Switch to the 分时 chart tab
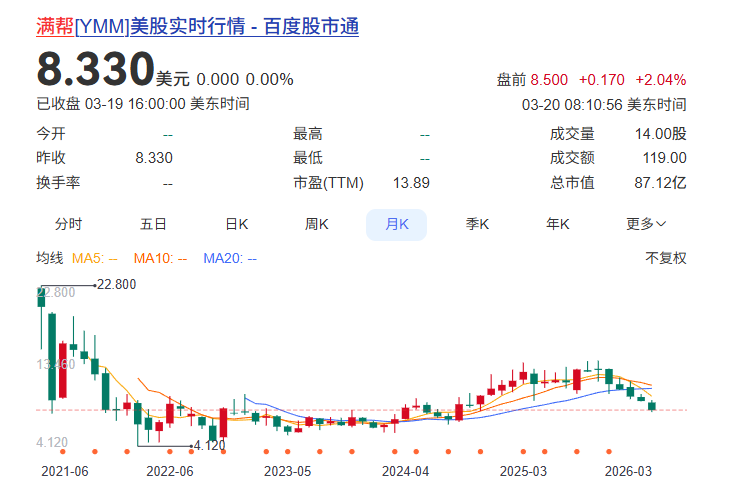The width and height of the screenshot is (739, 486). [x=69, y=224]
